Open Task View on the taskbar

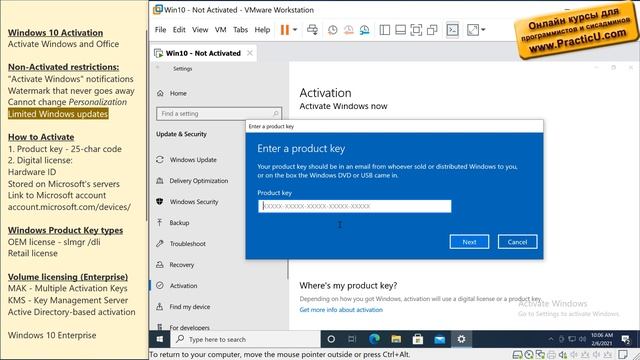[x=352, y=339]
